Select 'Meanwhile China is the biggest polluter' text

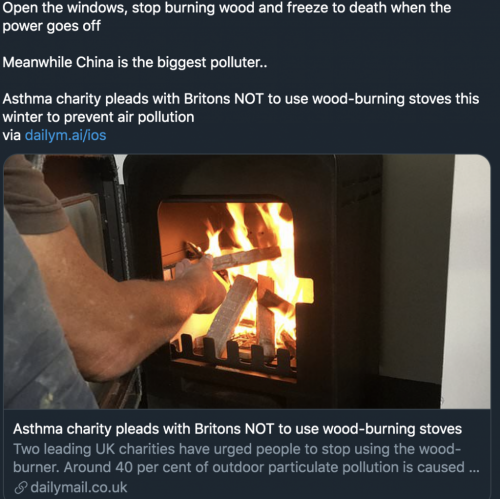click(135, 62)
